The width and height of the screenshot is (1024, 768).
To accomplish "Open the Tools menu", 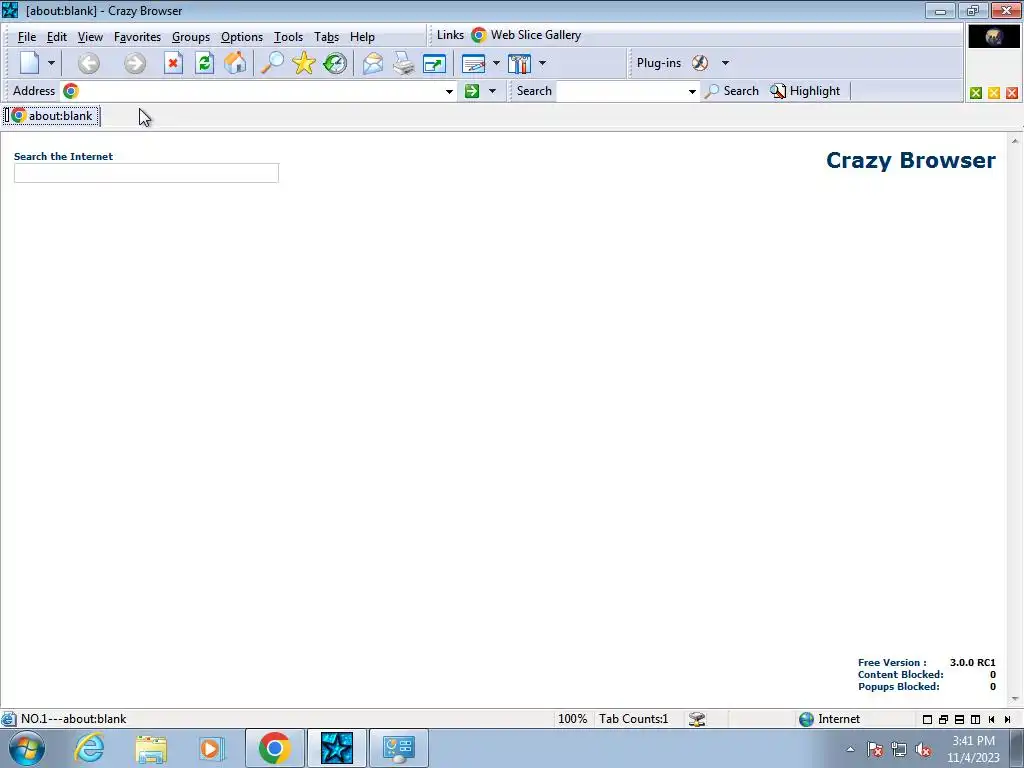I will 288,37.
